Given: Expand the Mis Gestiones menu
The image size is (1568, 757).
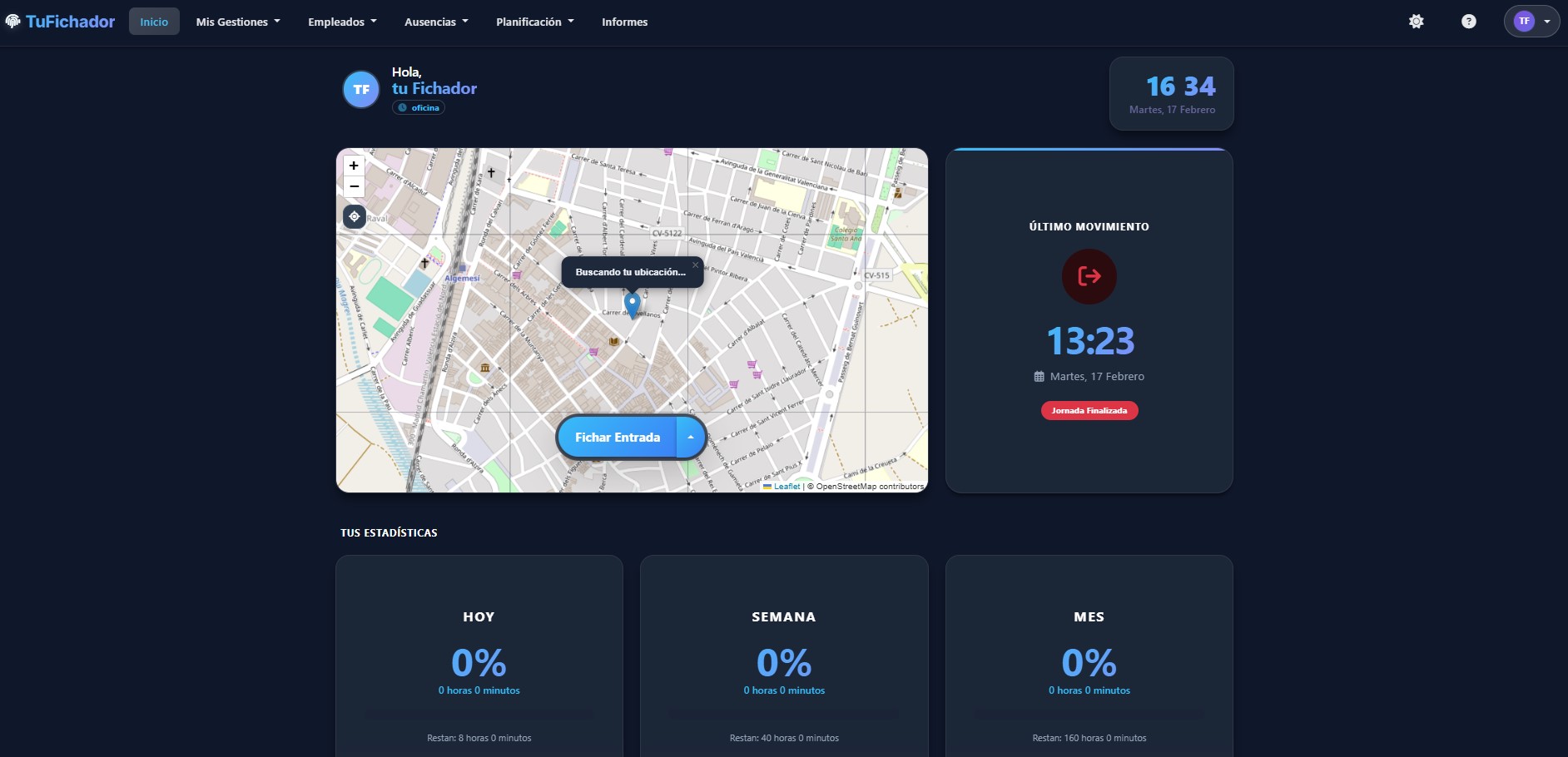Looking at the screenshot, I should pyautogui.click(x=238, y=22).
